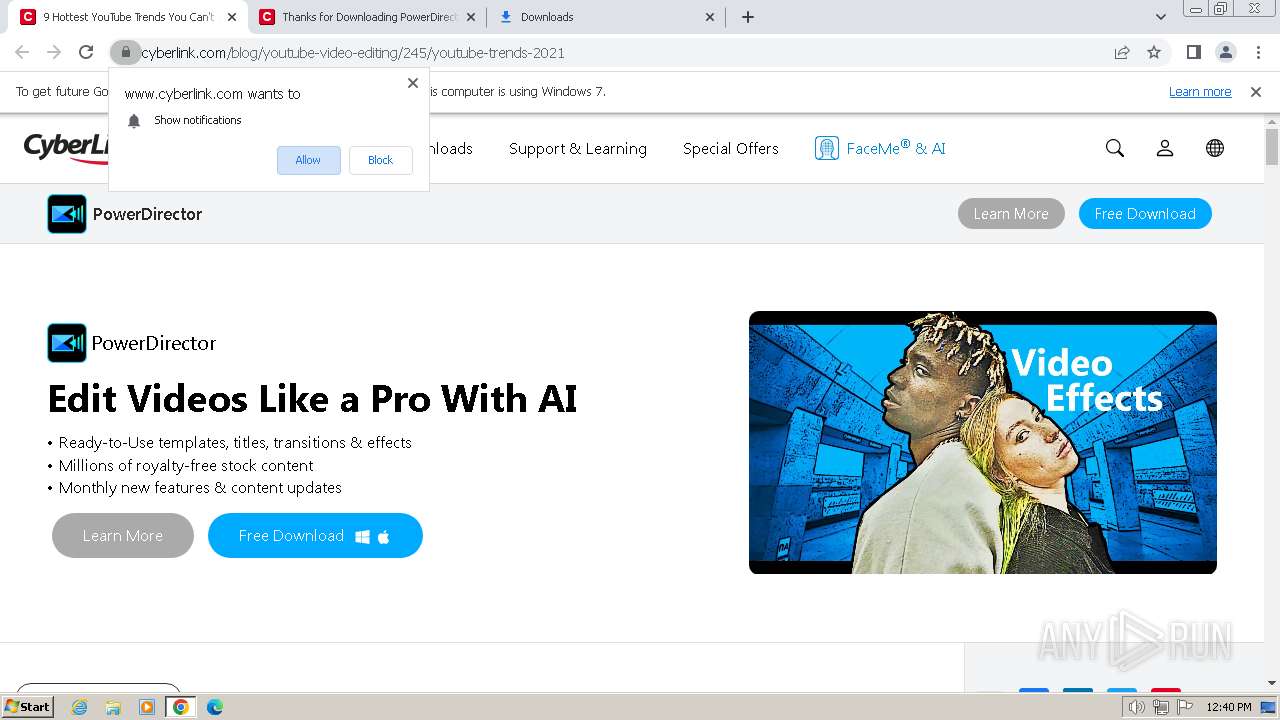
Task: Reload the current page
Action: [x=86, y=53]
